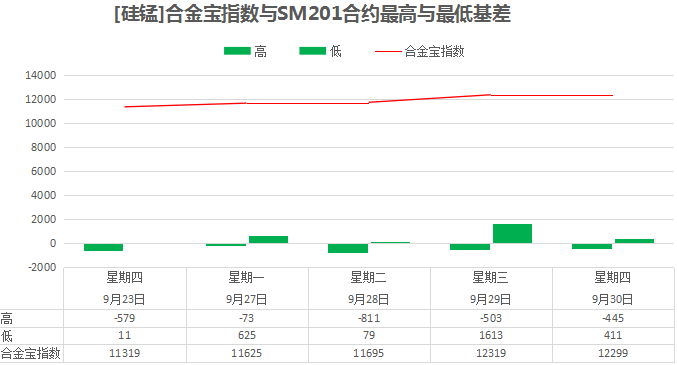Click the 9月27日 positive green bar

coord(269,240)
